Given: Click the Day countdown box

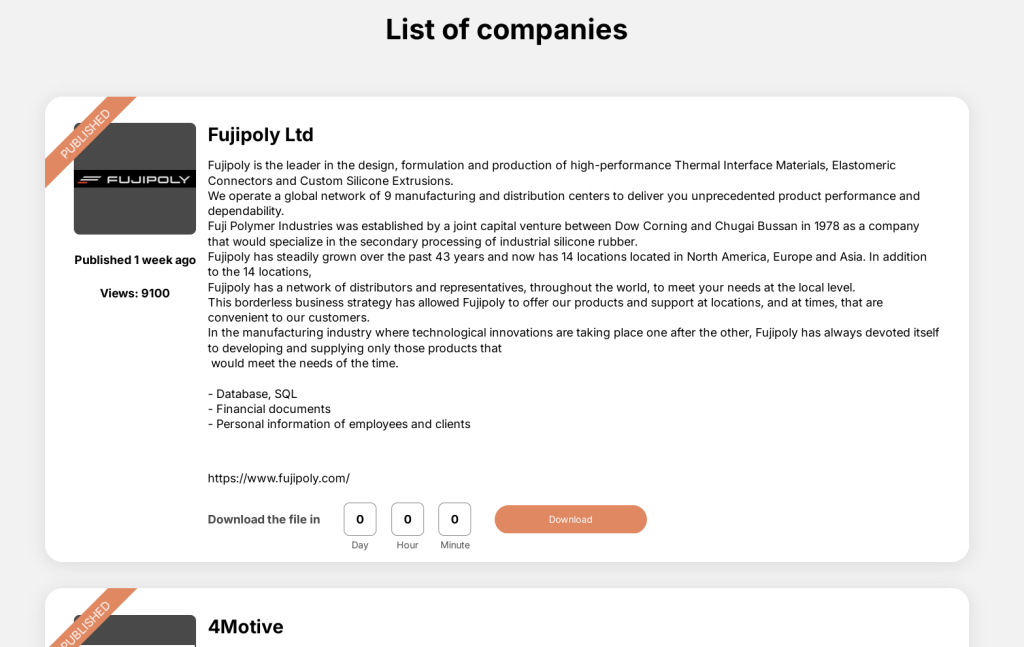Looking at the screenshot, I should (x=360, y=519).
